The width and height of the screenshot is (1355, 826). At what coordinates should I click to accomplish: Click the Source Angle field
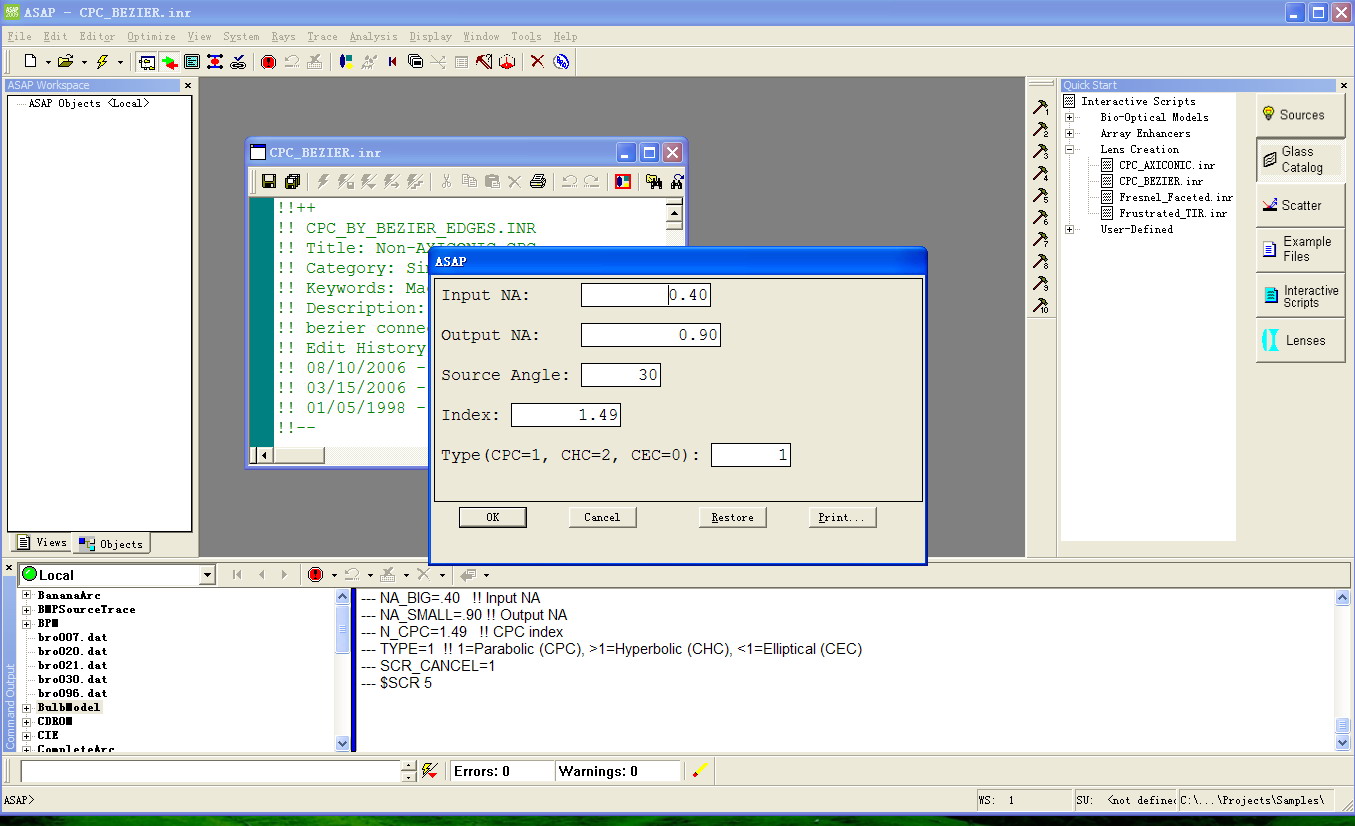click(620, 375)
